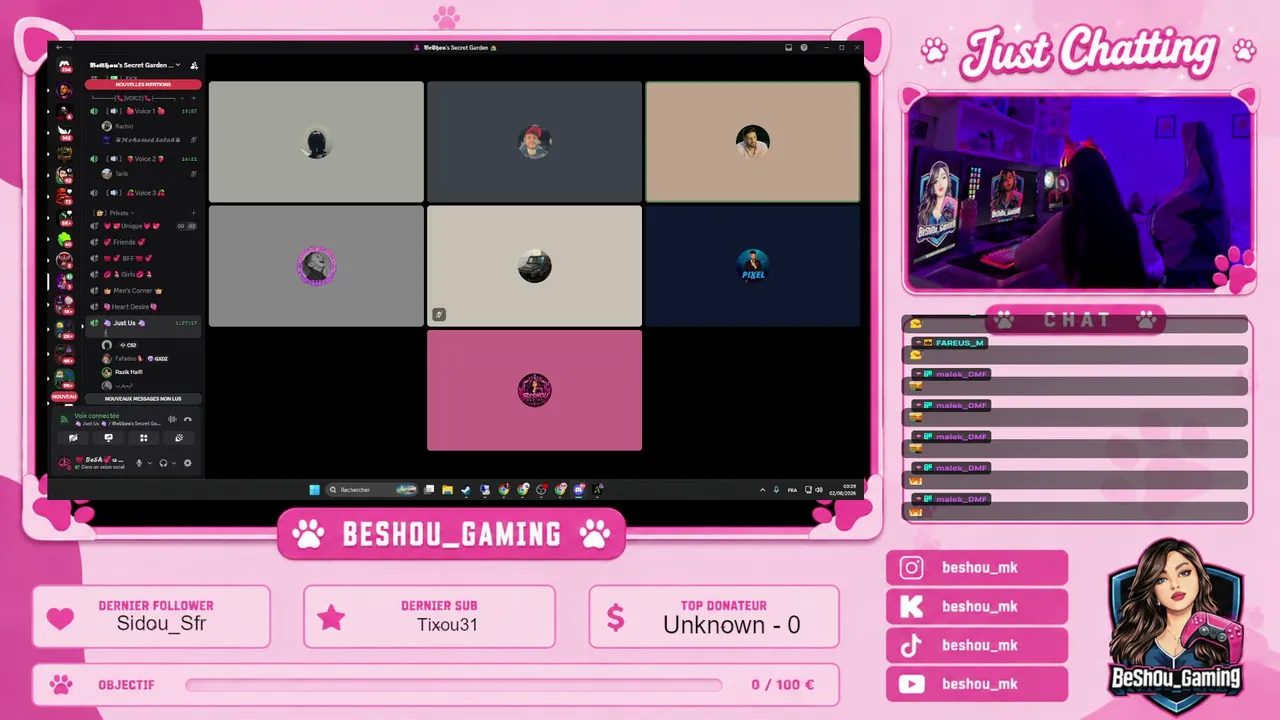Screen dimensions: 1280x720
Task: Toggle noise suppression waveform icon
Action: (173, 419)
